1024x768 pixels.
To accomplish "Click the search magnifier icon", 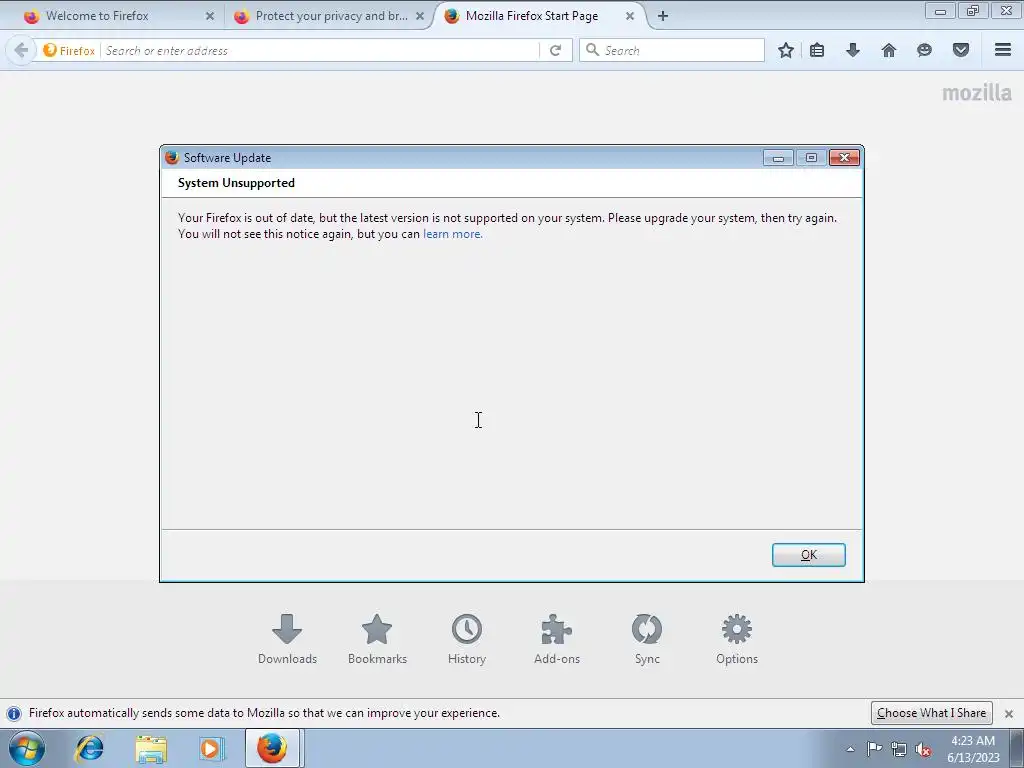I will coord(592,50).
